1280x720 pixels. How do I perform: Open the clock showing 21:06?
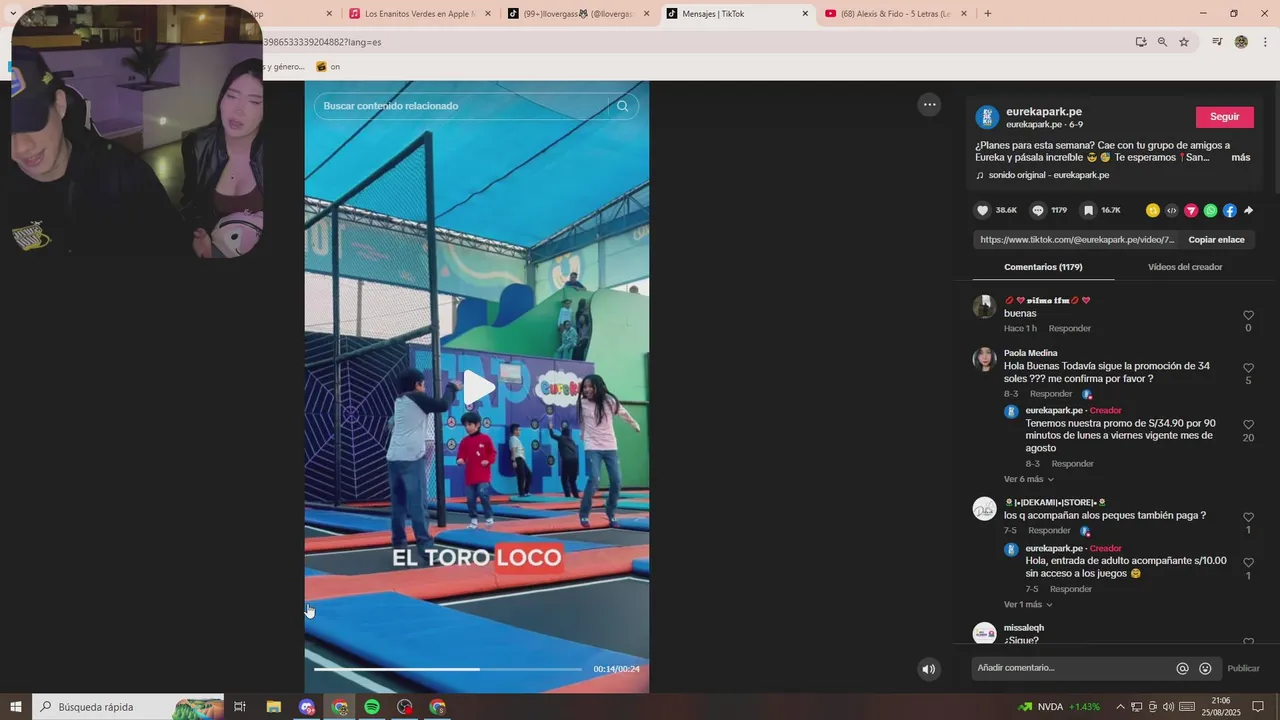[1220, 707]
